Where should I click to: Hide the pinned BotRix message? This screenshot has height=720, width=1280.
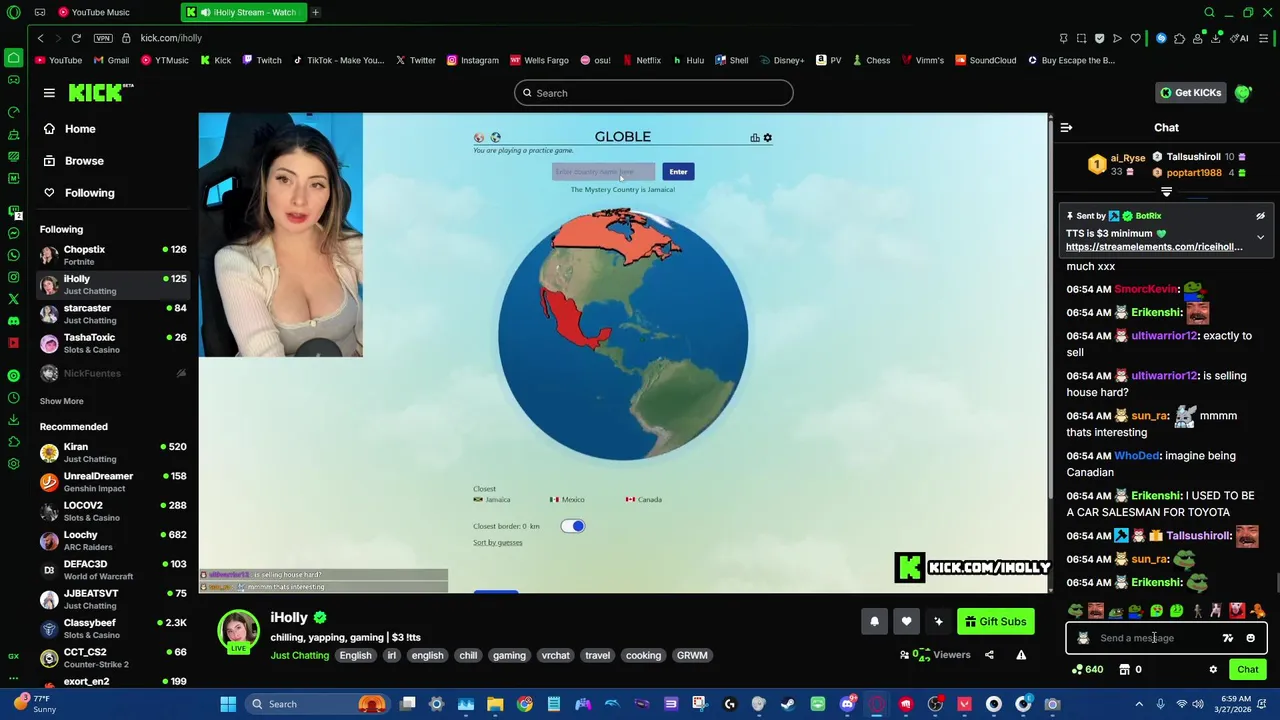click(1260, 216)
